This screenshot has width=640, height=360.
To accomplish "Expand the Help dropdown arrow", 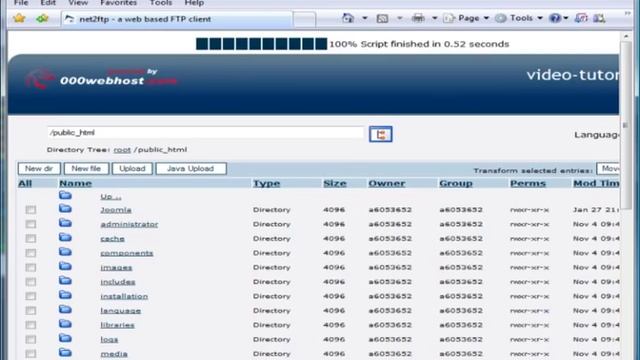I will coord(566,18).
